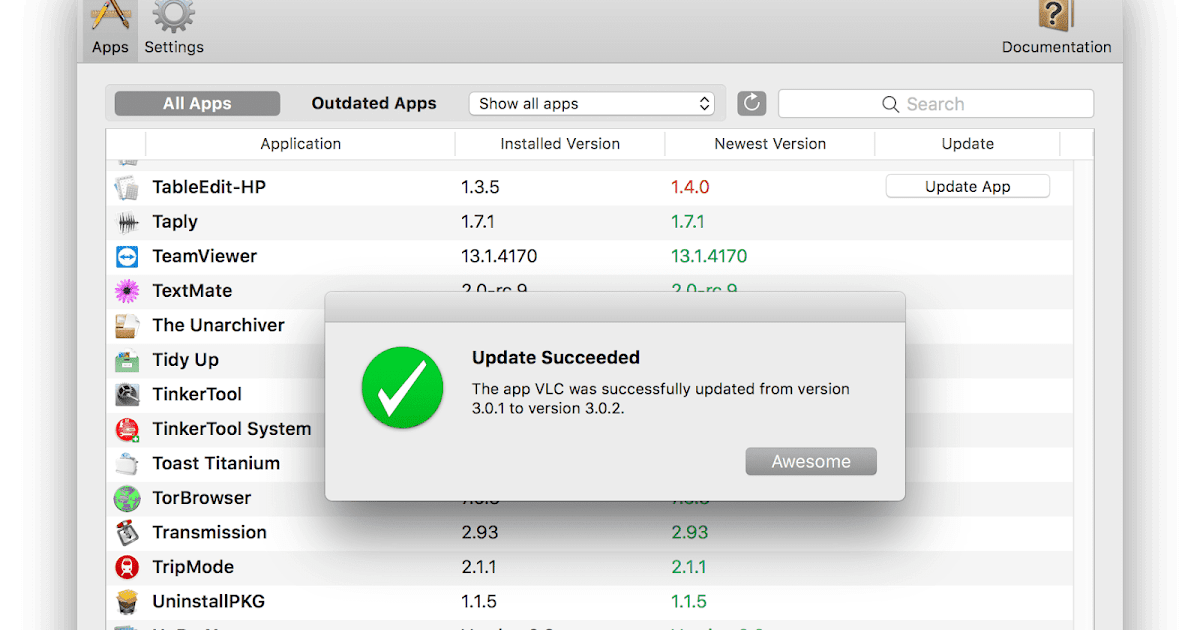This screenshot has height=630, width=1200.
Task: Open the Show all apps dropdown
Action: tap(592, 104)
